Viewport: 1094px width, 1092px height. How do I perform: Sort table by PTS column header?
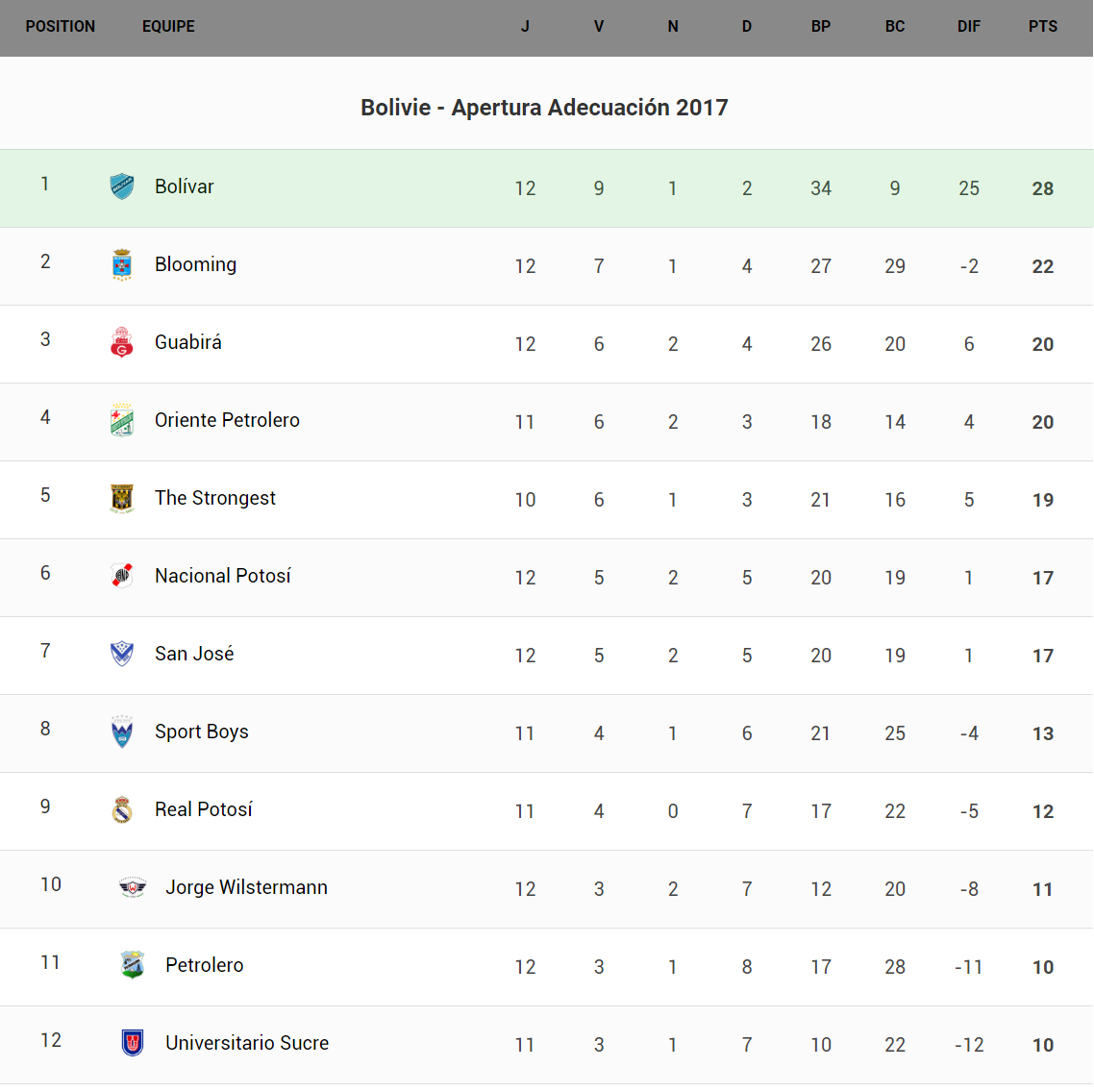coord(1043,27)
